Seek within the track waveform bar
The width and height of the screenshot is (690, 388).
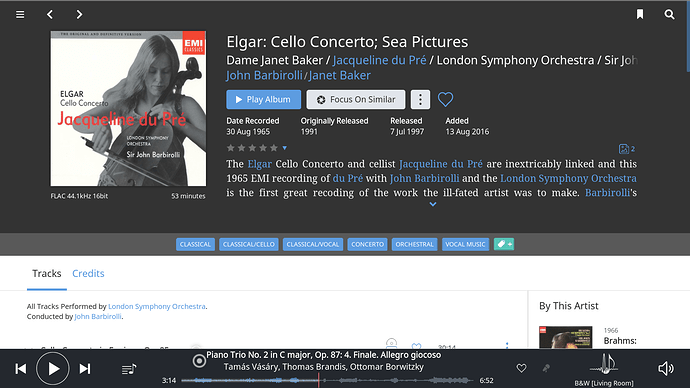pos(327,380)
